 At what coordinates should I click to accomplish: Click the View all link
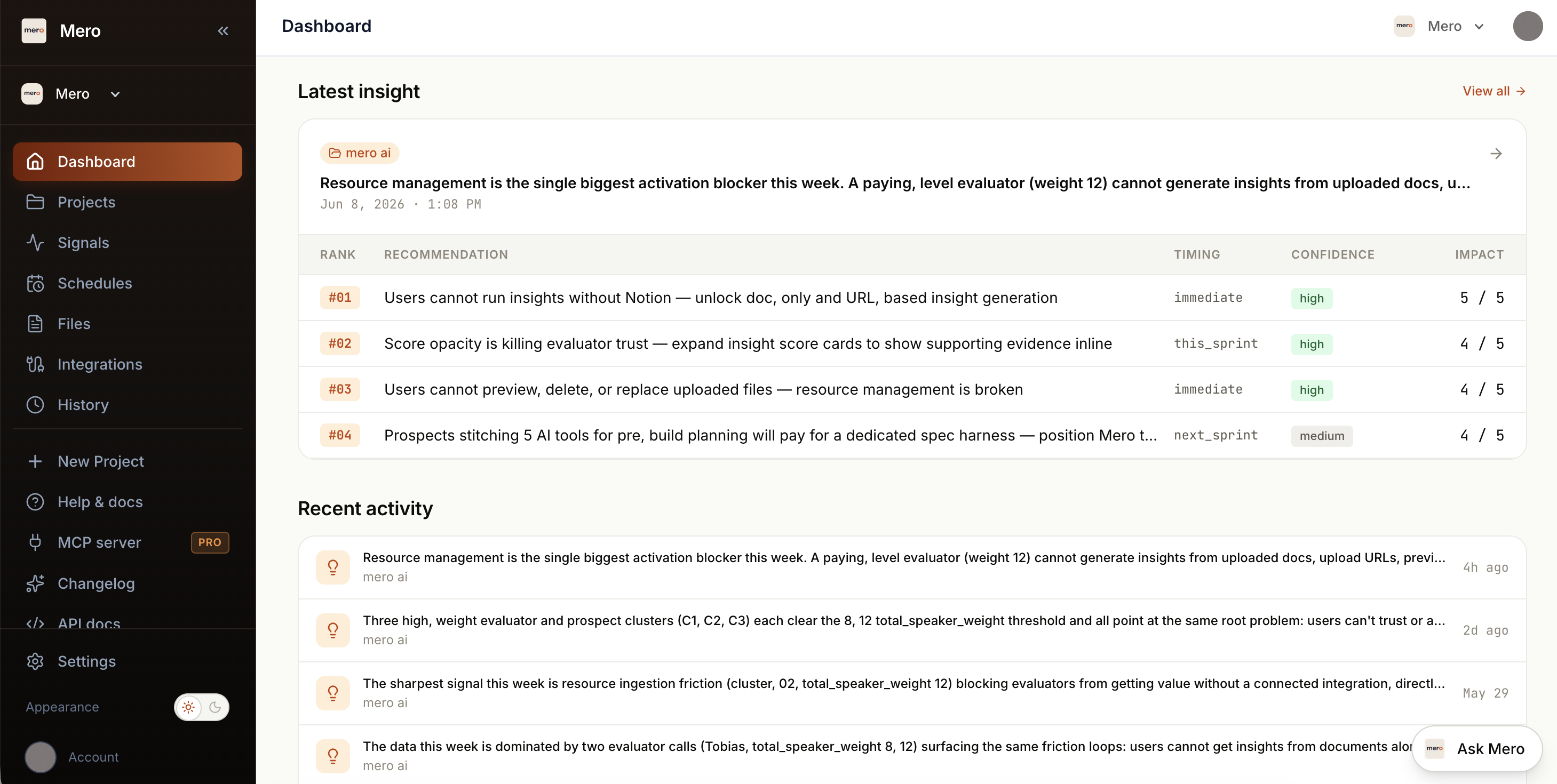point(1494,91)
